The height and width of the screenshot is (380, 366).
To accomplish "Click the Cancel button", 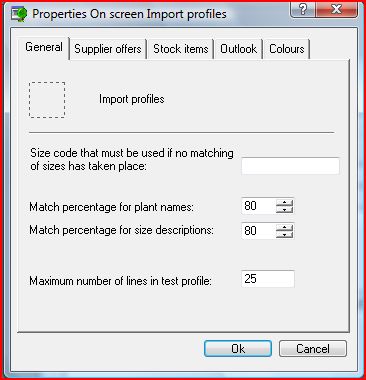I will (x=313, y=349).
